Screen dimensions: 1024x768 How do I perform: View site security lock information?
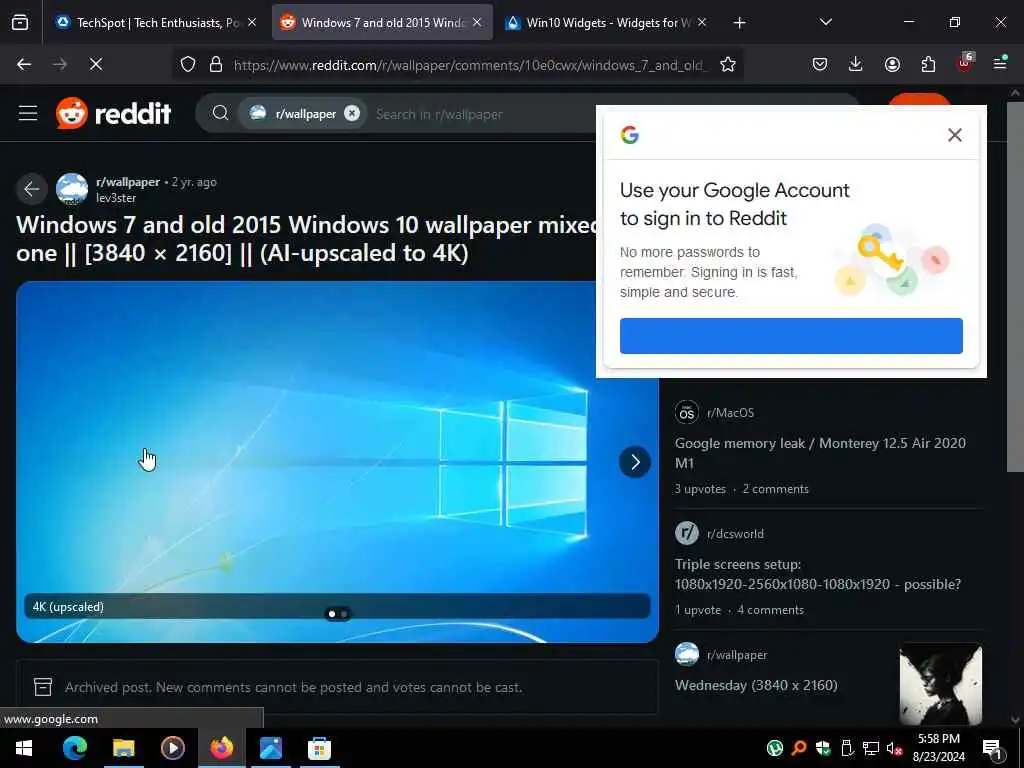tap(216, 64)
